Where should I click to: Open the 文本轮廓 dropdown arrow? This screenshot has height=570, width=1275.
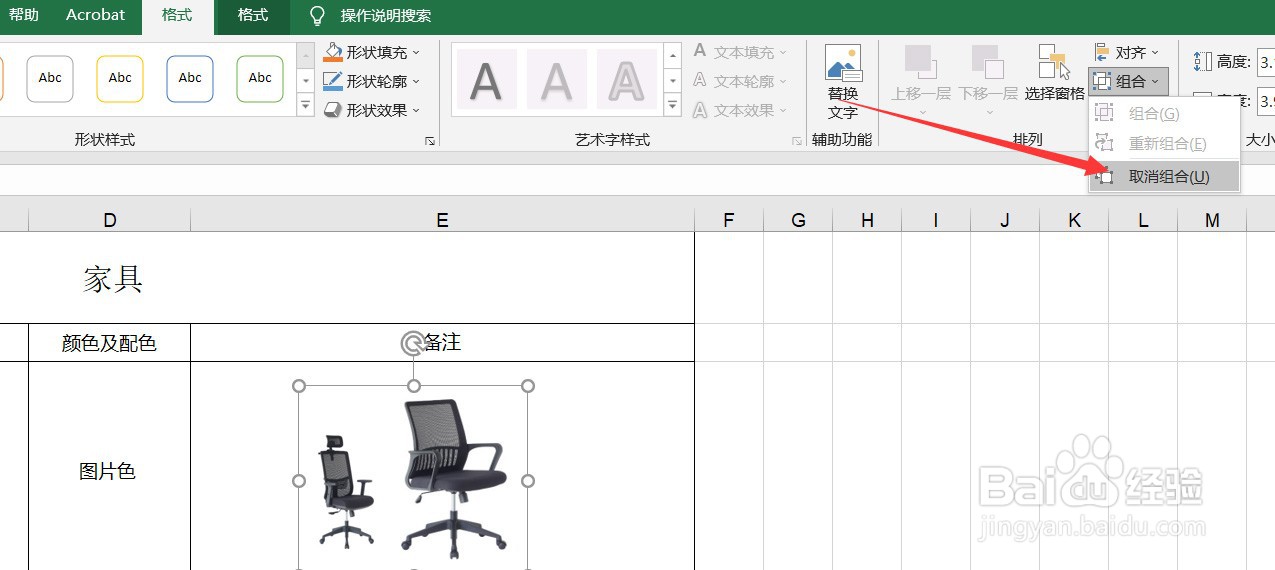coord(783,81)
